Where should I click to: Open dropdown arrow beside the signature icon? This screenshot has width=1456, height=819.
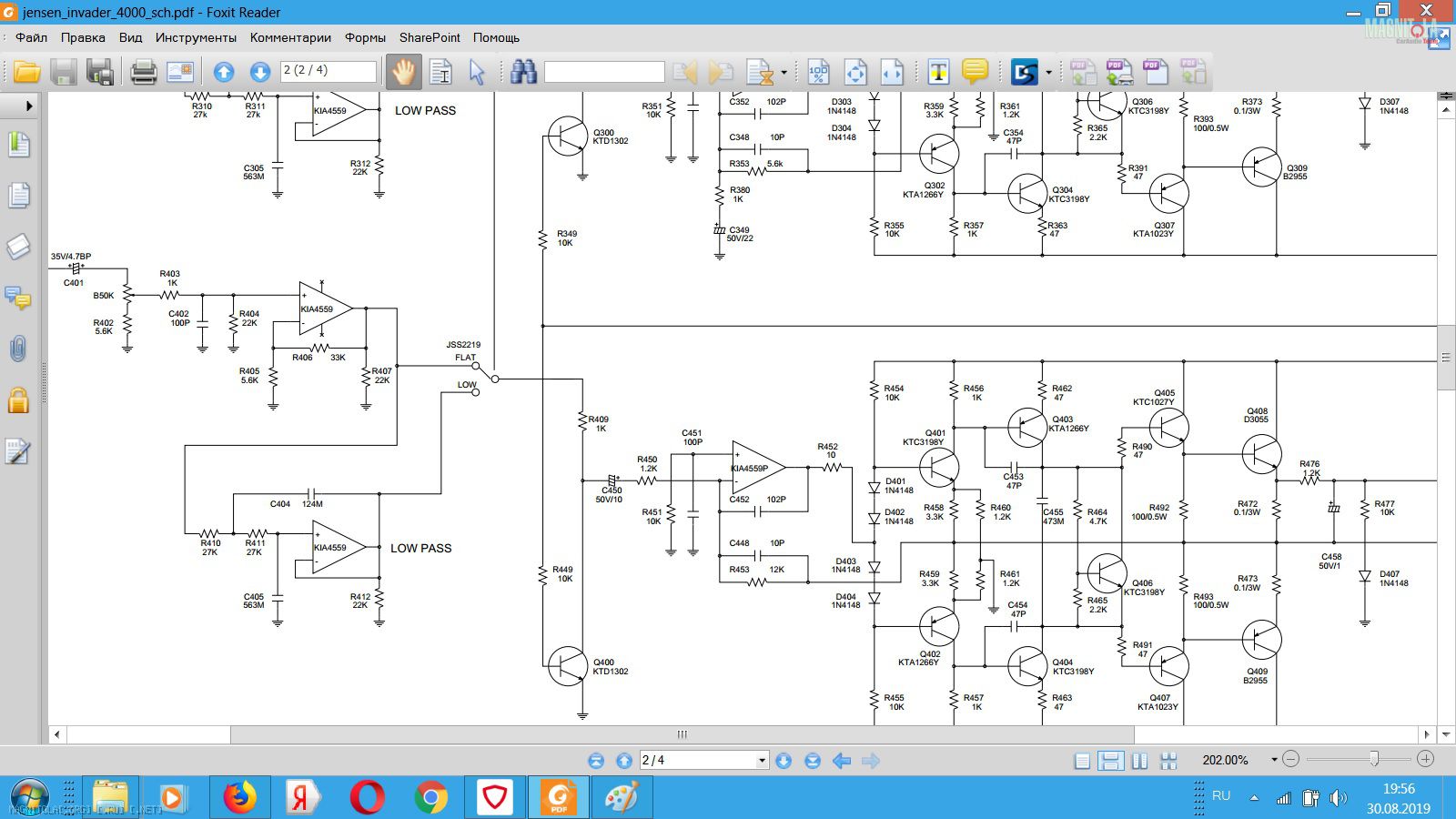[x=1048, y=72]
